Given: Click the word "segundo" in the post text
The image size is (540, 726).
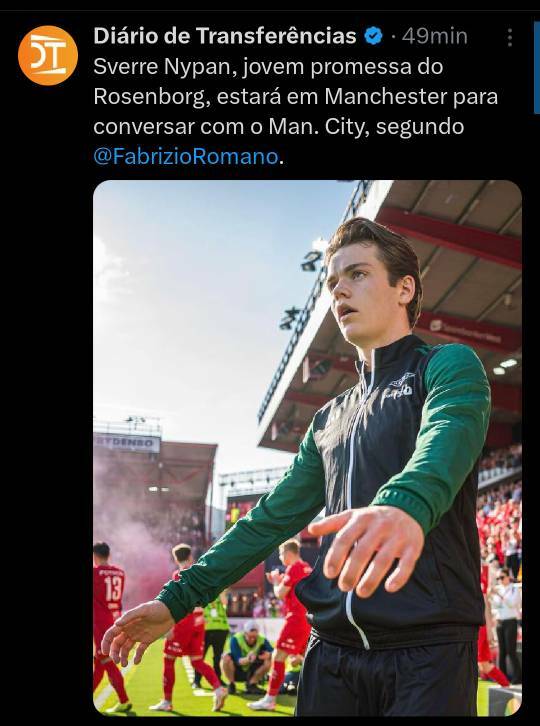Looking at the screenshot, I should [420, 126].
